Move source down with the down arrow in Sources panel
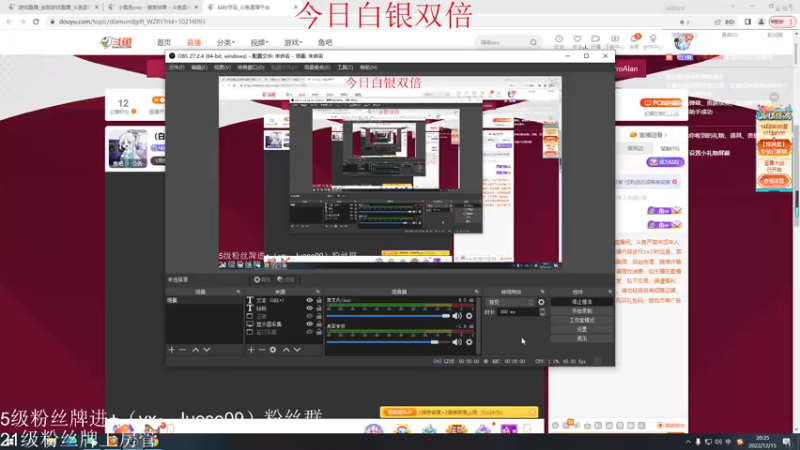800x450 pixels. tap(297, 349)
